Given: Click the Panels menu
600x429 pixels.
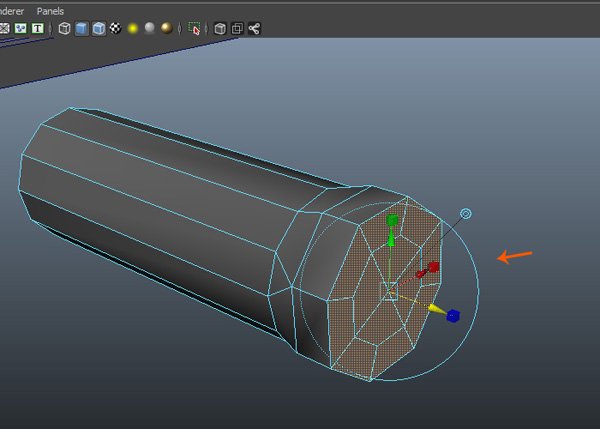Looking at the screenshot, I should pyautogui.click(x=50, y=10).
